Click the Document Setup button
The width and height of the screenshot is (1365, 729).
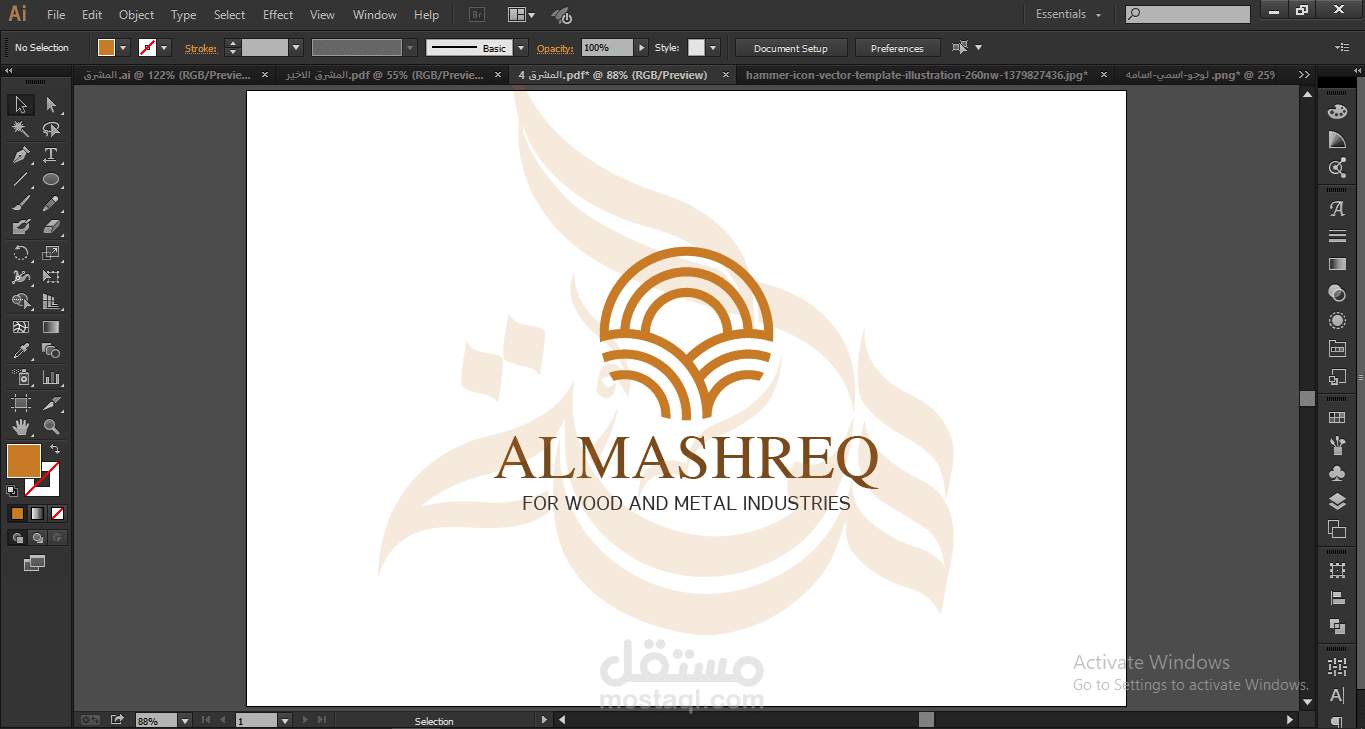point(791,48)
